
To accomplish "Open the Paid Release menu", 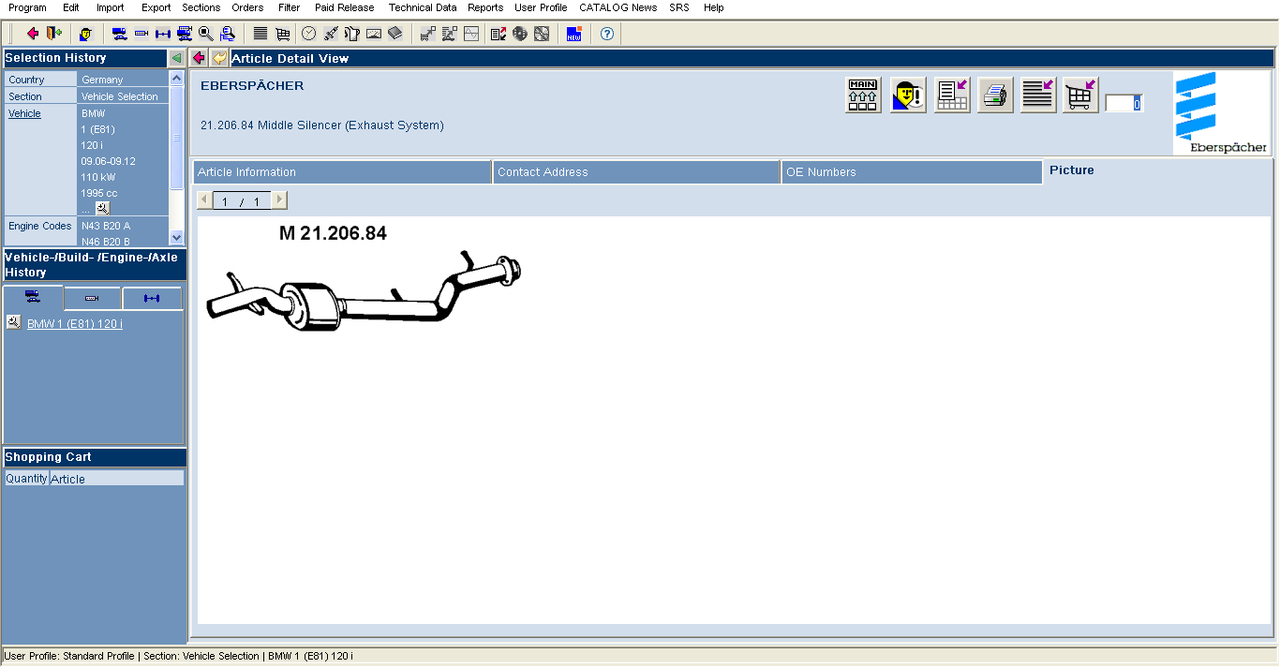I will click(344, 7).
